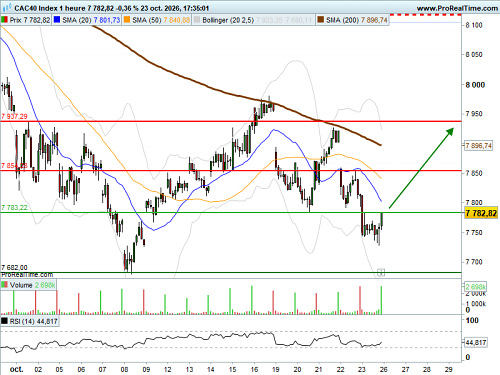500x375 pixels.
Task: Click the 'RSI (14) 44,817' panel label
Action: (x=34, y=322)
